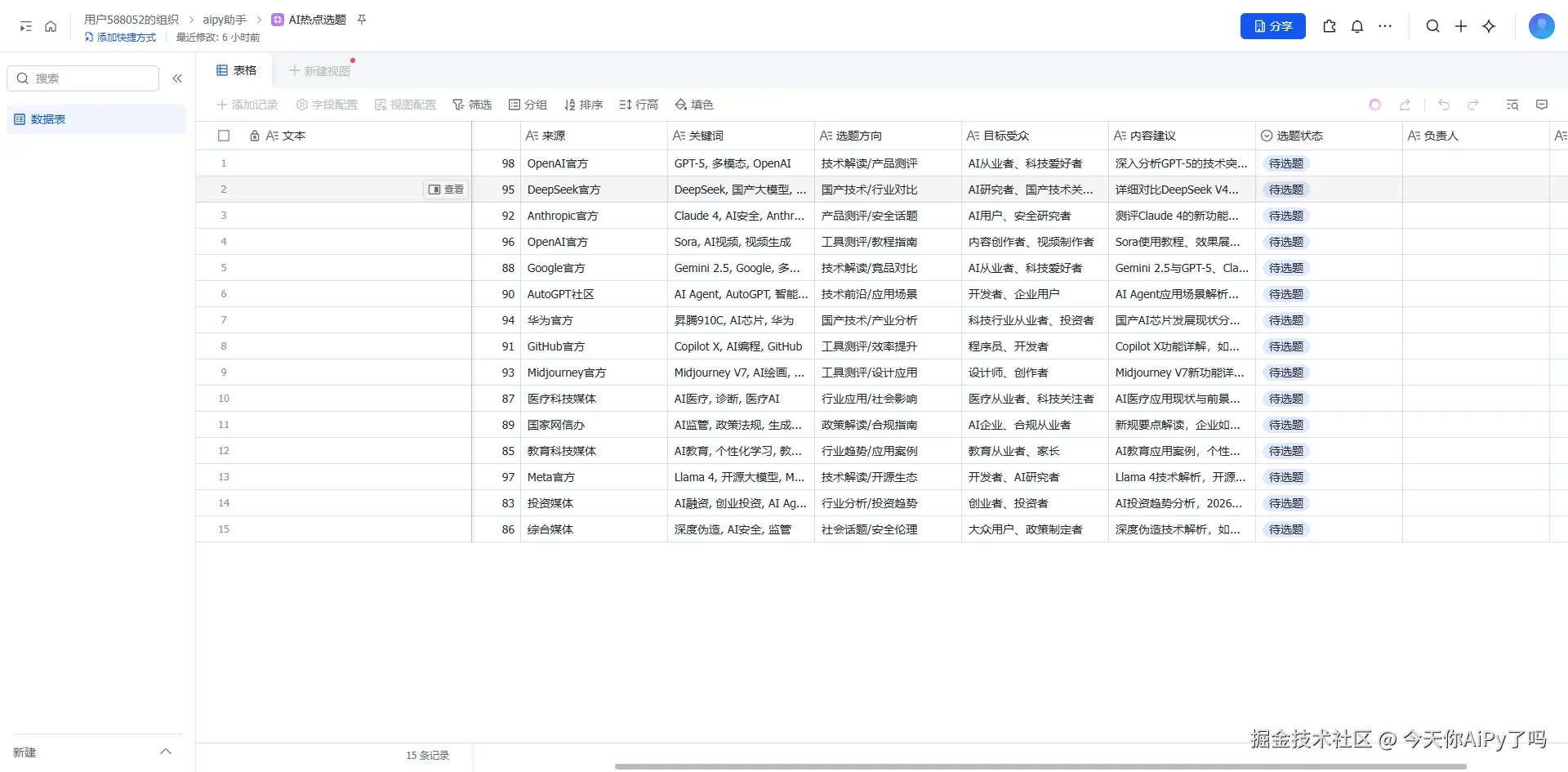Pin the AI热点选题 document
Screen dimensions: 1568x772
click(x=362, y=20)
